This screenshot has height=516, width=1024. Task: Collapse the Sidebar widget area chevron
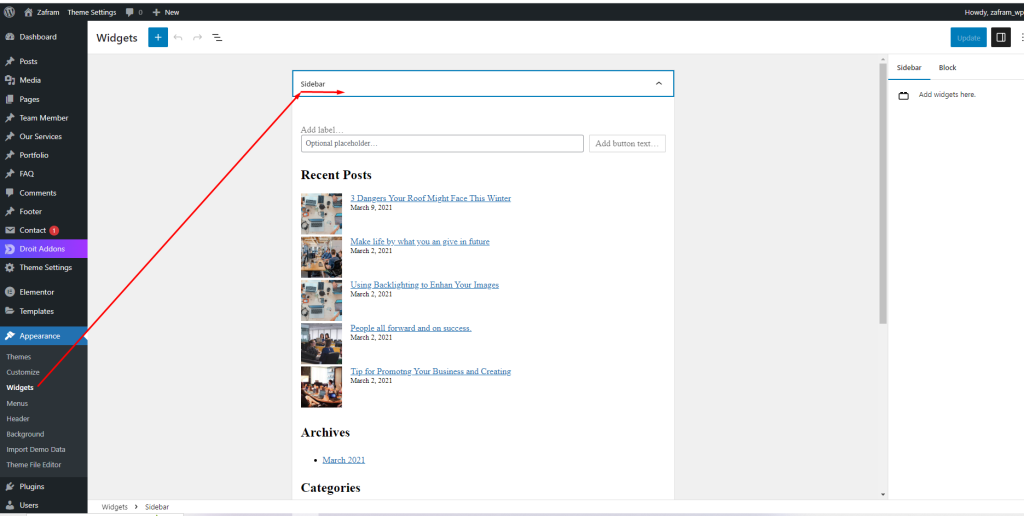pos(658,84)
